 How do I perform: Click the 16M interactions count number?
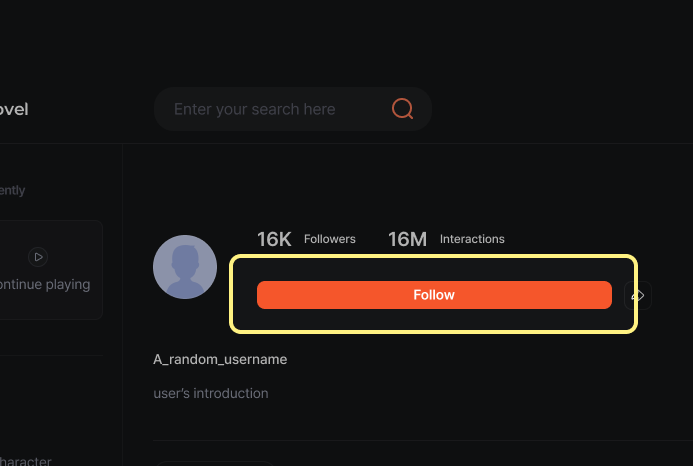point(407,239)
